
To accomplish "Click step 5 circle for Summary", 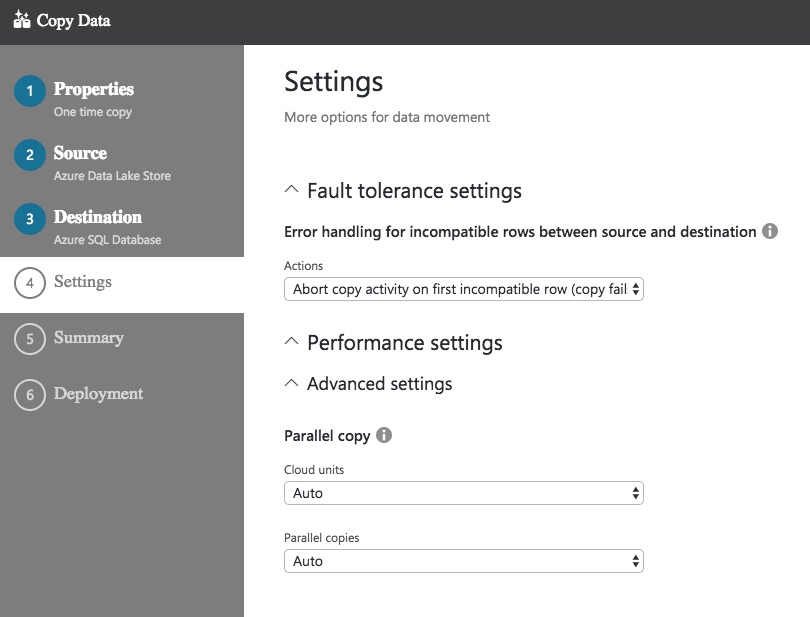I will [30, 339].
